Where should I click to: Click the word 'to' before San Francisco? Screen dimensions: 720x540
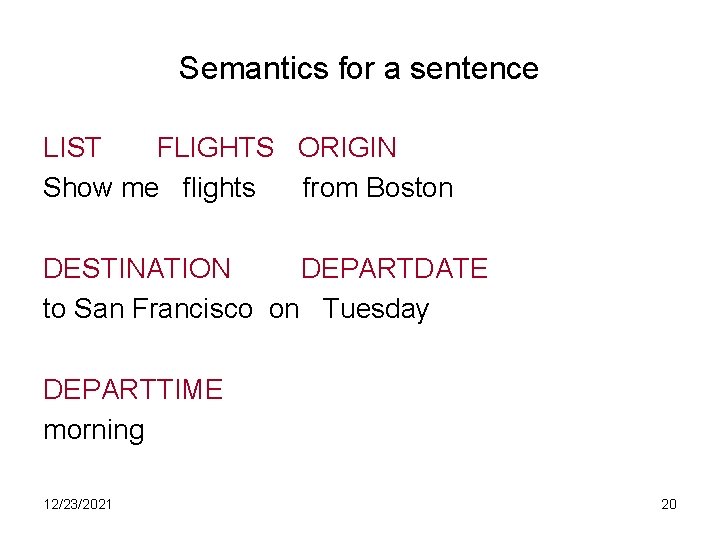(x=55, y=310)
